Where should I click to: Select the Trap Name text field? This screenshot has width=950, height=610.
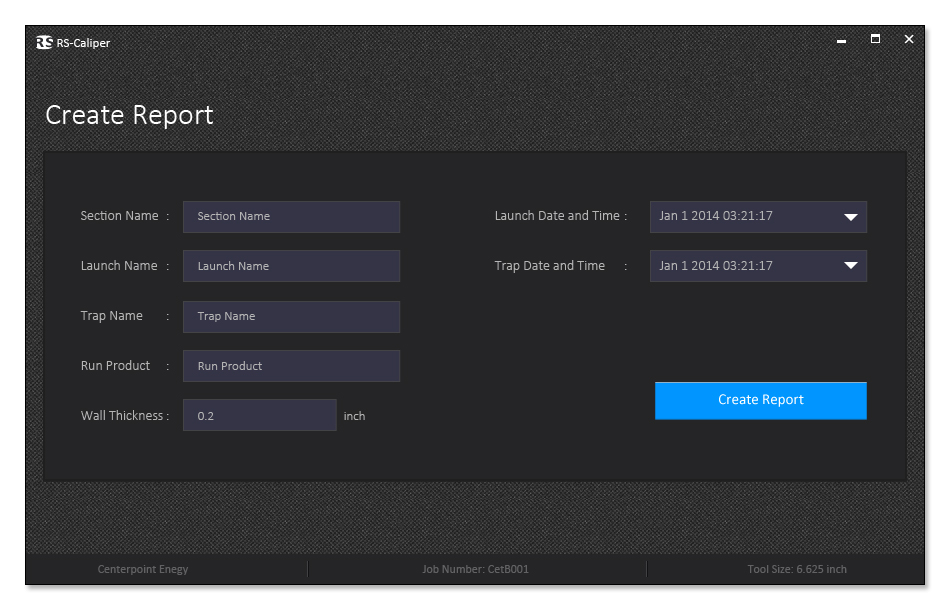[x=291, y=316]
